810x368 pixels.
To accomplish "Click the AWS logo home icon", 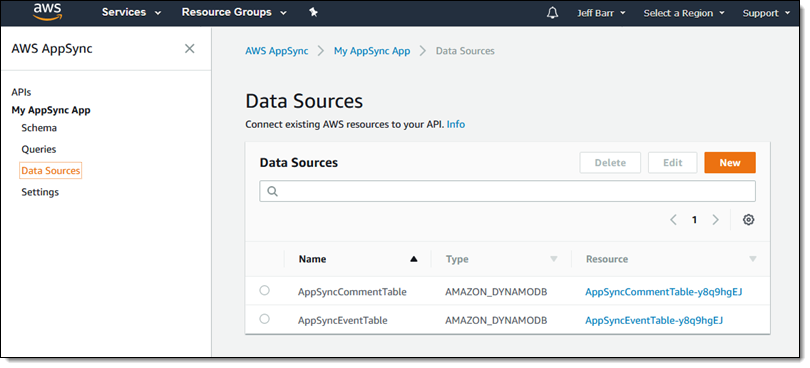I will point(48,12).
